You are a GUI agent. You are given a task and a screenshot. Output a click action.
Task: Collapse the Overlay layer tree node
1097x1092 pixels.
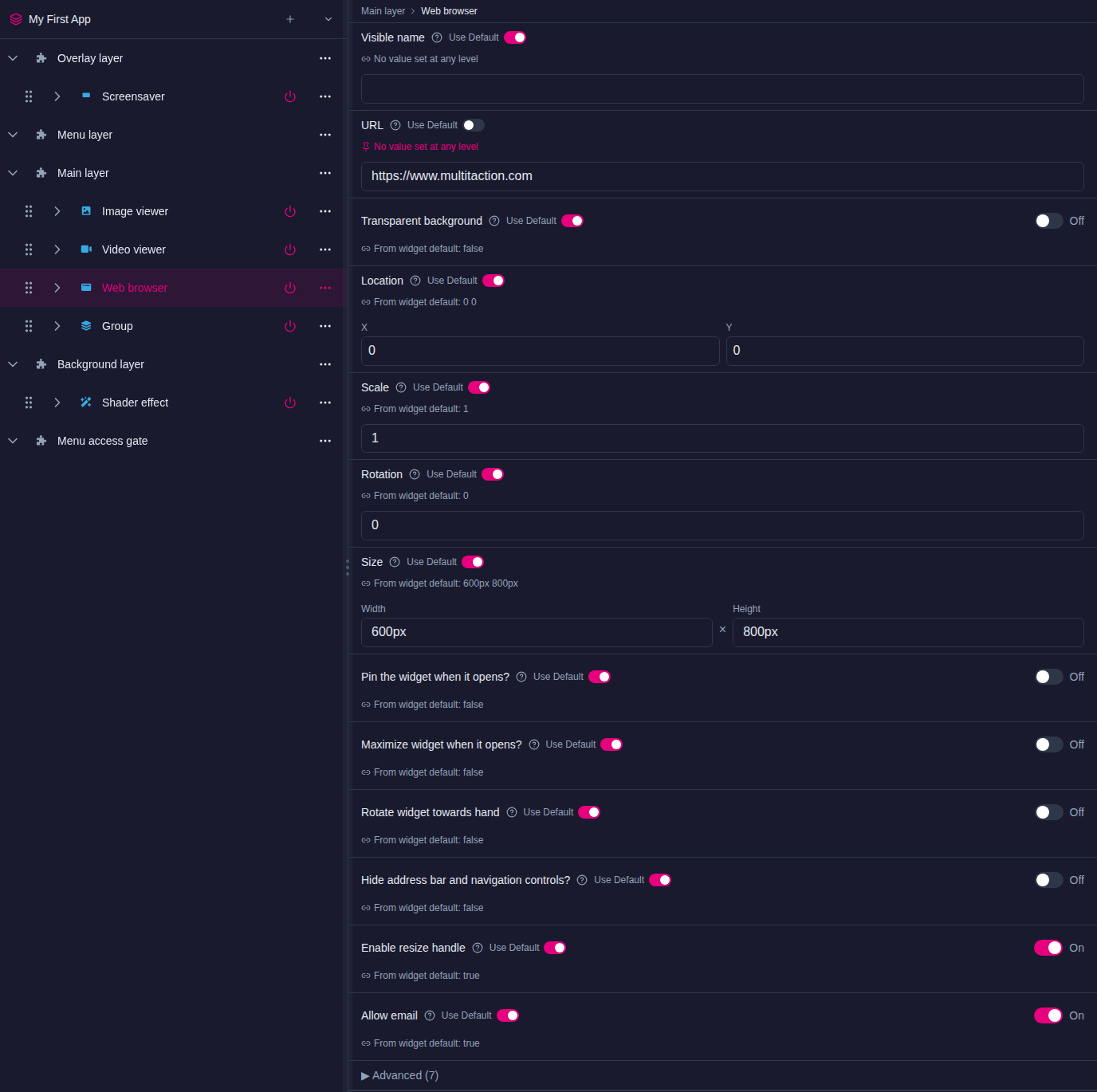click(x=13, y=58)
